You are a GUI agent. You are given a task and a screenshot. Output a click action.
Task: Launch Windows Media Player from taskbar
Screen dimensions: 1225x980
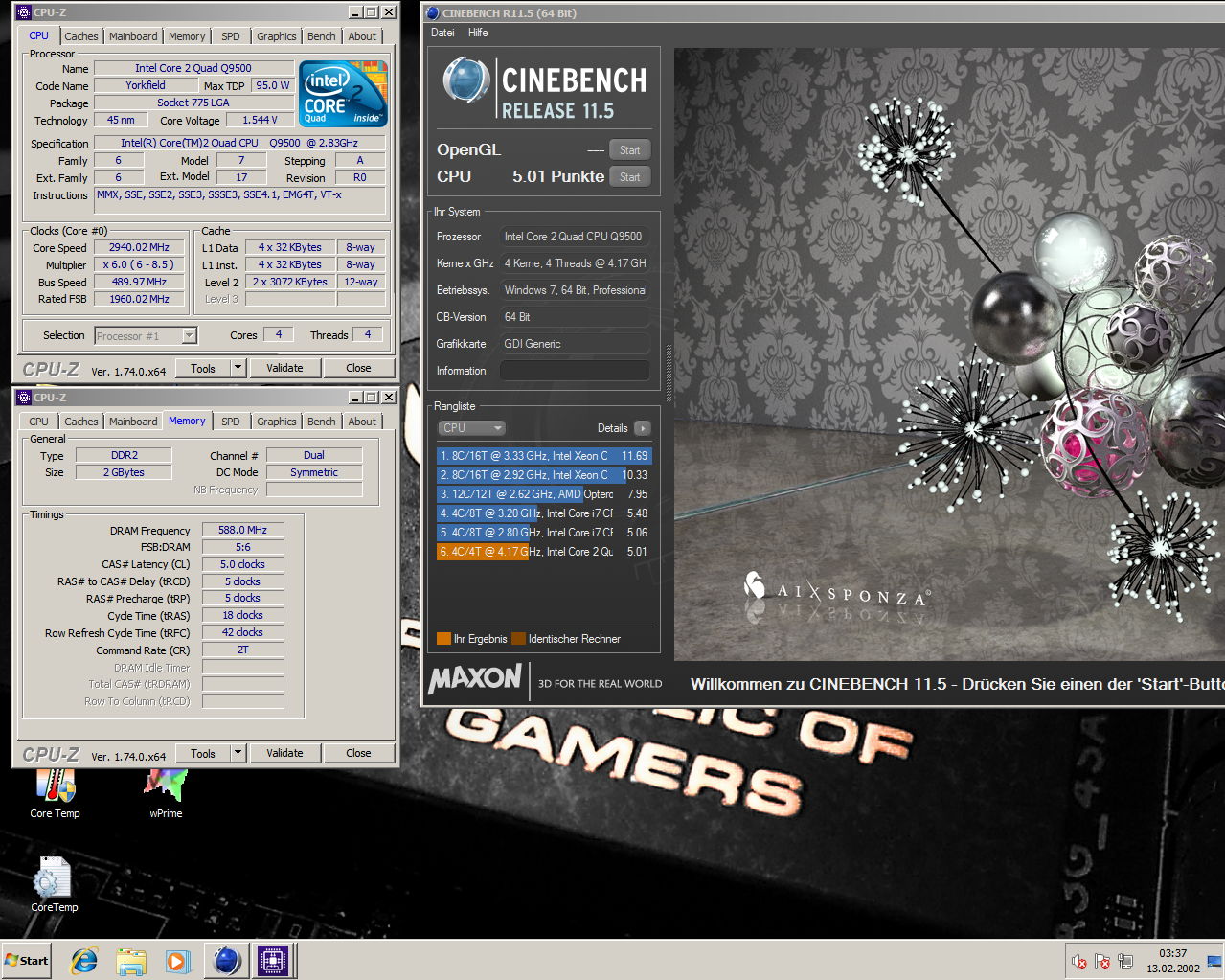coord(178,961)
